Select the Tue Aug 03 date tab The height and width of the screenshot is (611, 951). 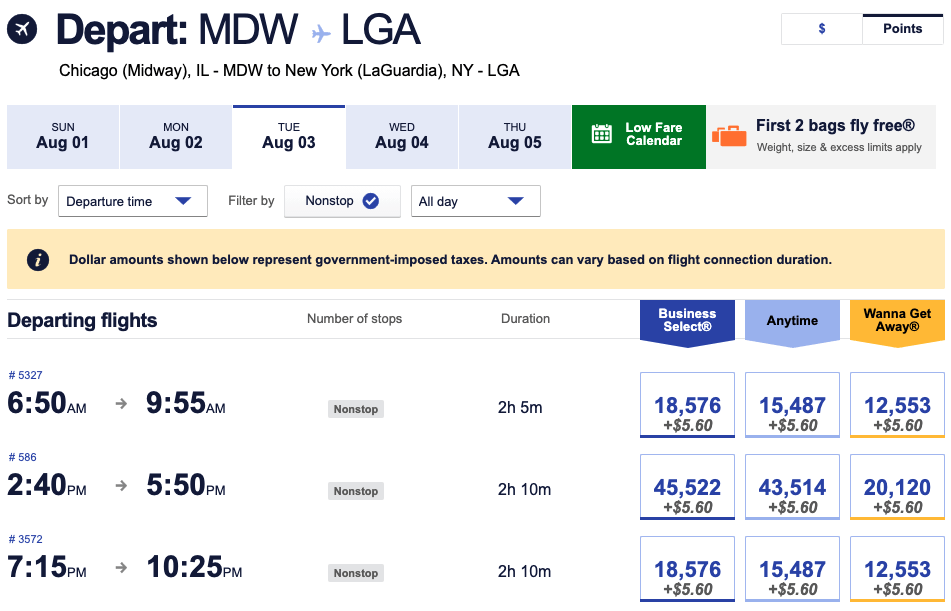[x=289, y=136]
